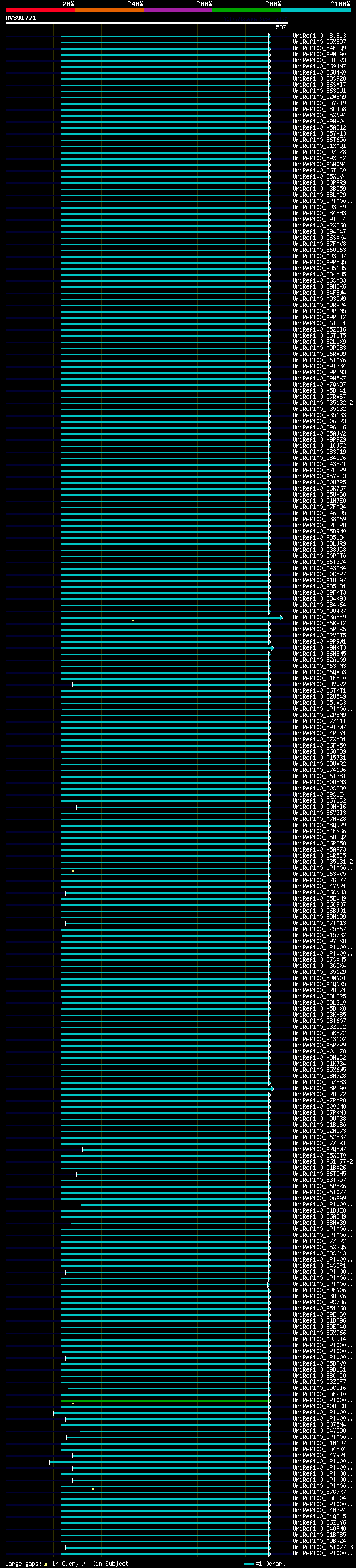This screenshot has width=356, height=1568.
Task: Select hit label UniRef100_C5YZT9
Action: coord(319,103)
